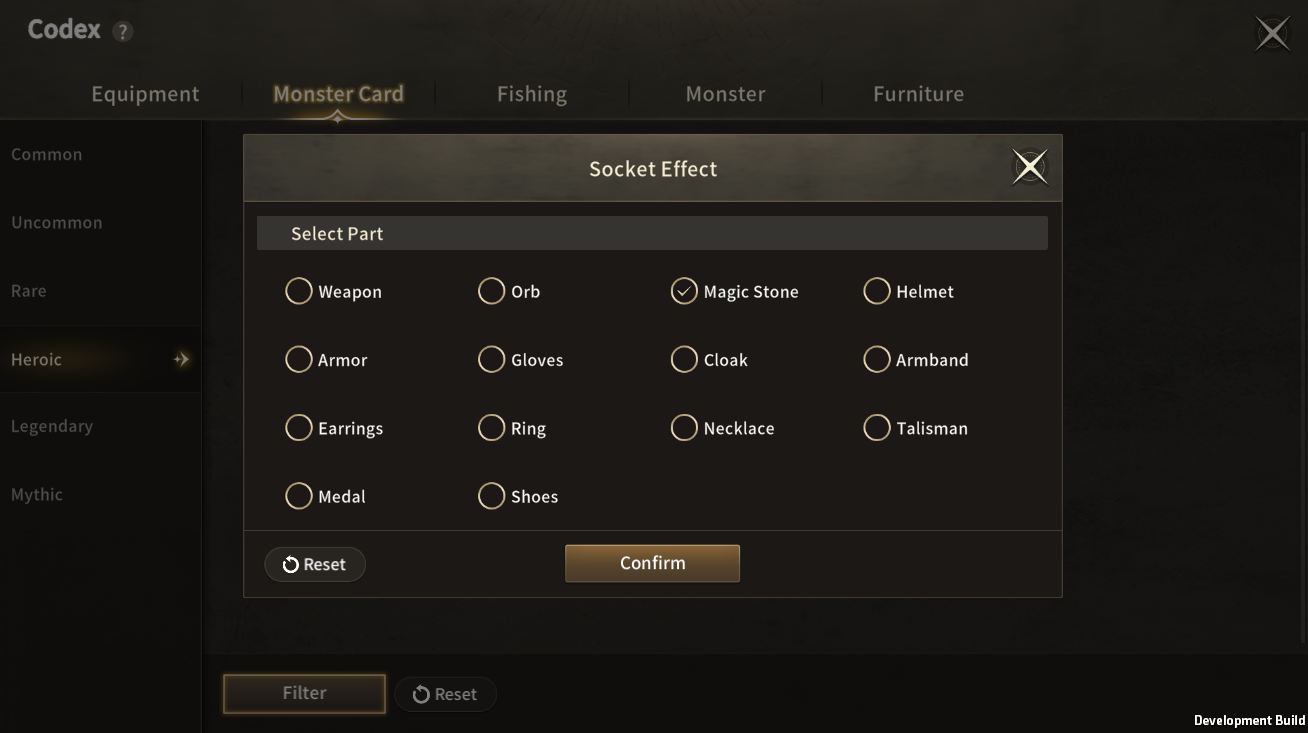Go to the Furniture tab
The width and height of the screenshot is (1308, 733).
pyautogui.click(x=918, y=94)
